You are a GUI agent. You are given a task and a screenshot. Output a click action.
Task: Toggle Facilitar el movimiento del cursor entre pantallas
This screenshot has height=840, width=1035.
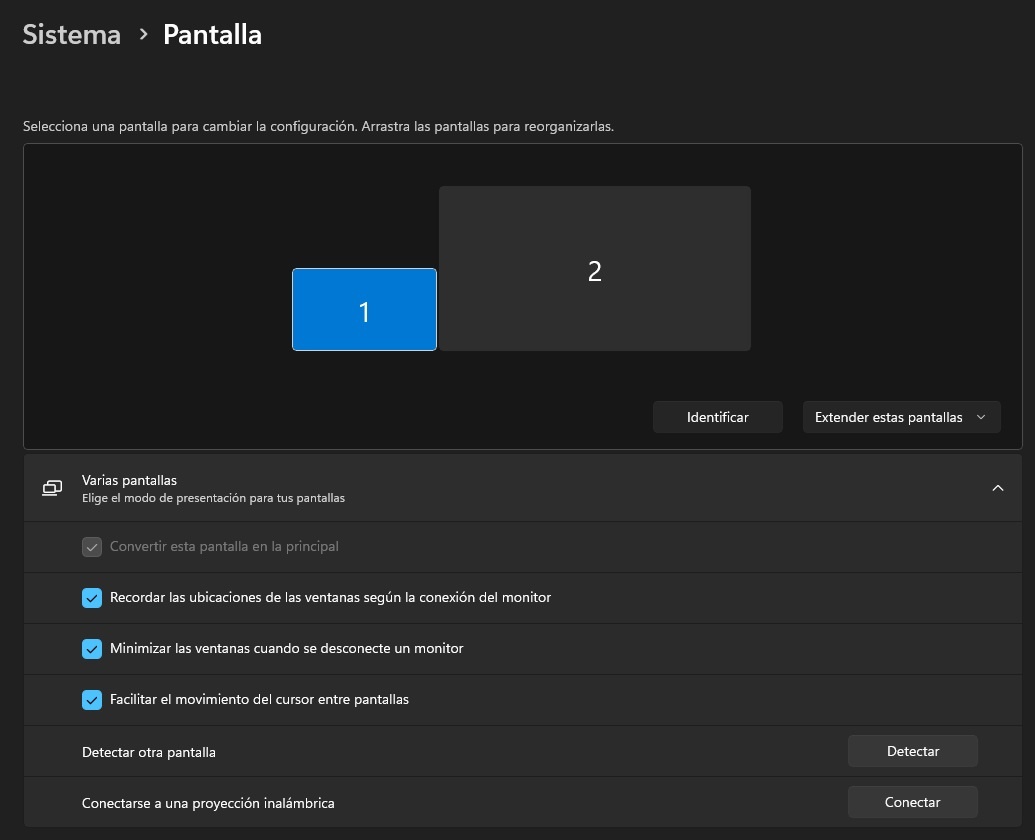point(92,699)
